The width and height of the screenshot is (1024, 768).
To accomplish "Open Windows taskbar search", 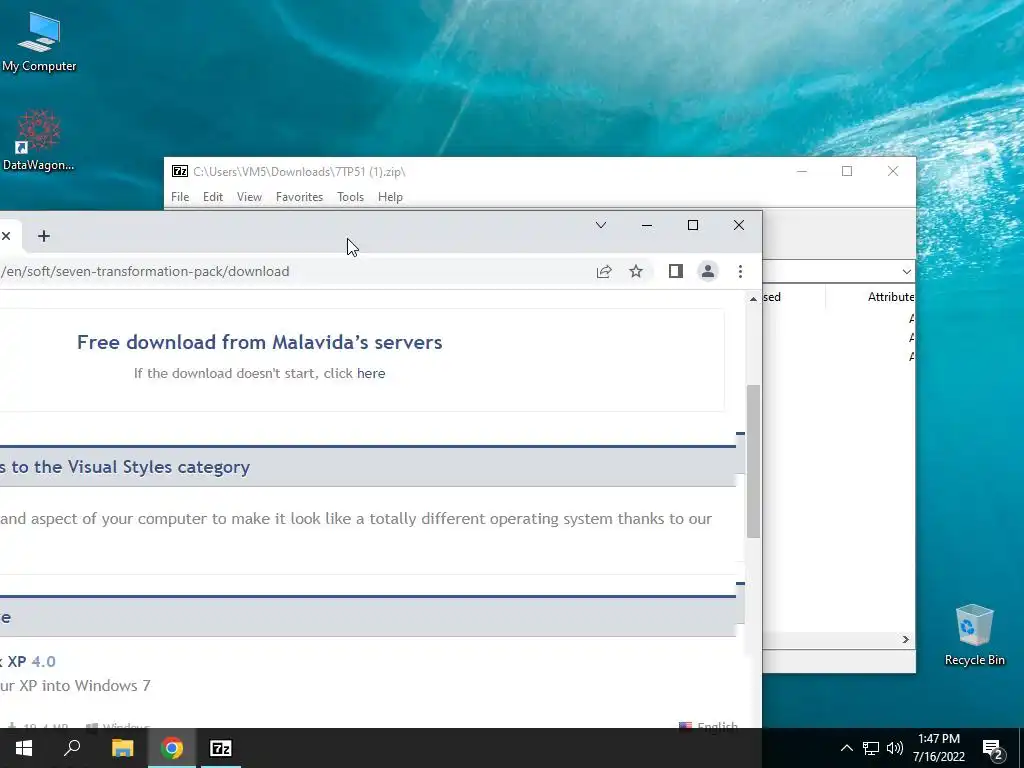I will 72,748.
